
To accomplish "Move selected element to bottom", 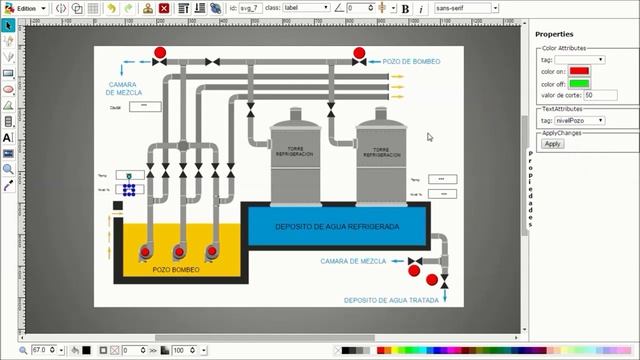I will [x=200, y=8].
